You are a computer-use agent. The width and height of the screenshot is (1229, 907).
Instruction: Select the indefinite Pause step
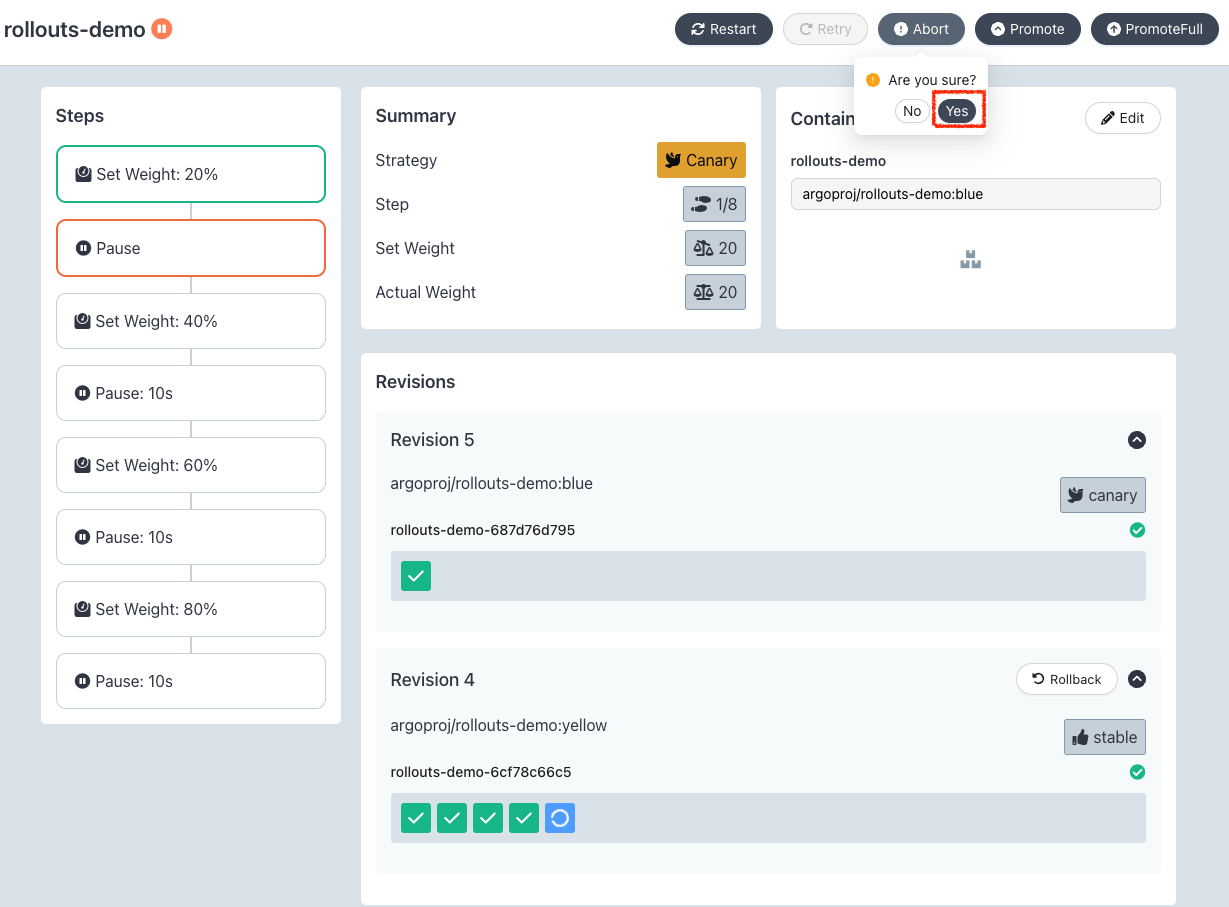pyautogui.click(x=191, y=248)
